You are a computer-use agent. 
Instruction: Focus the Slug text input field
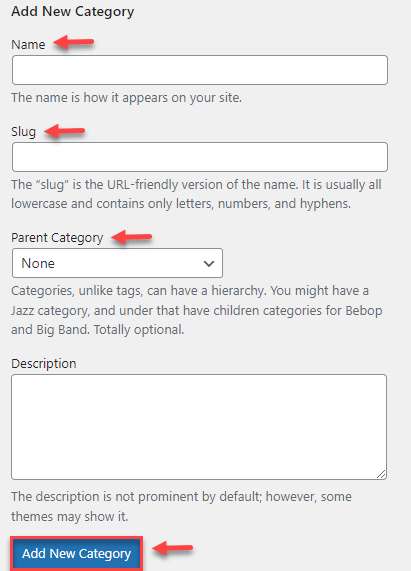199,157
